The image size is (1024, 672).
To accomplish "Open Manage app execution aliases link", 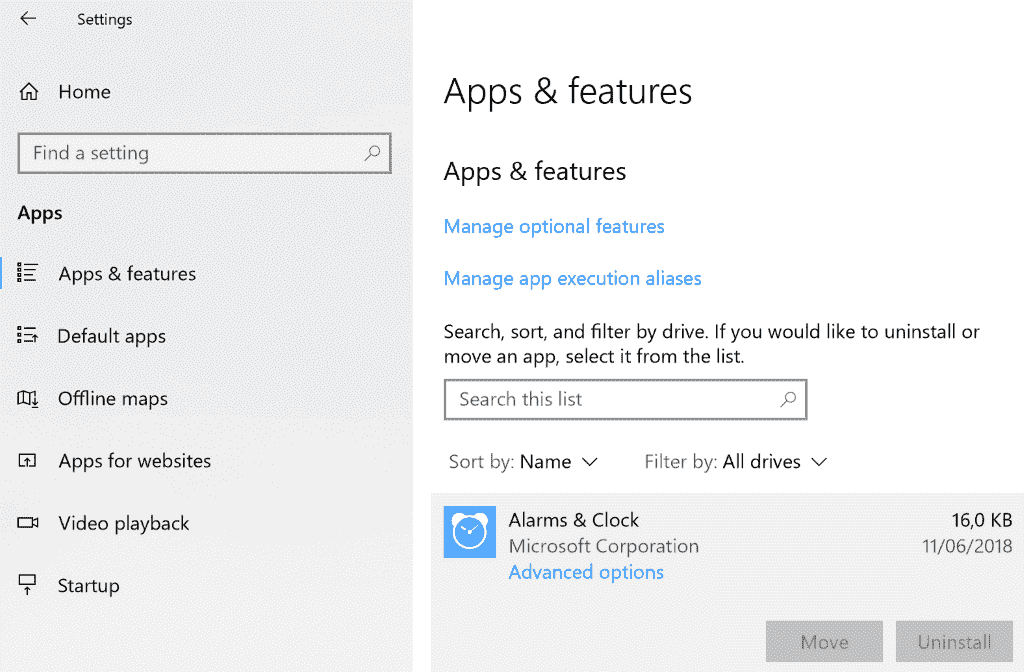I will tap(573, 279).
